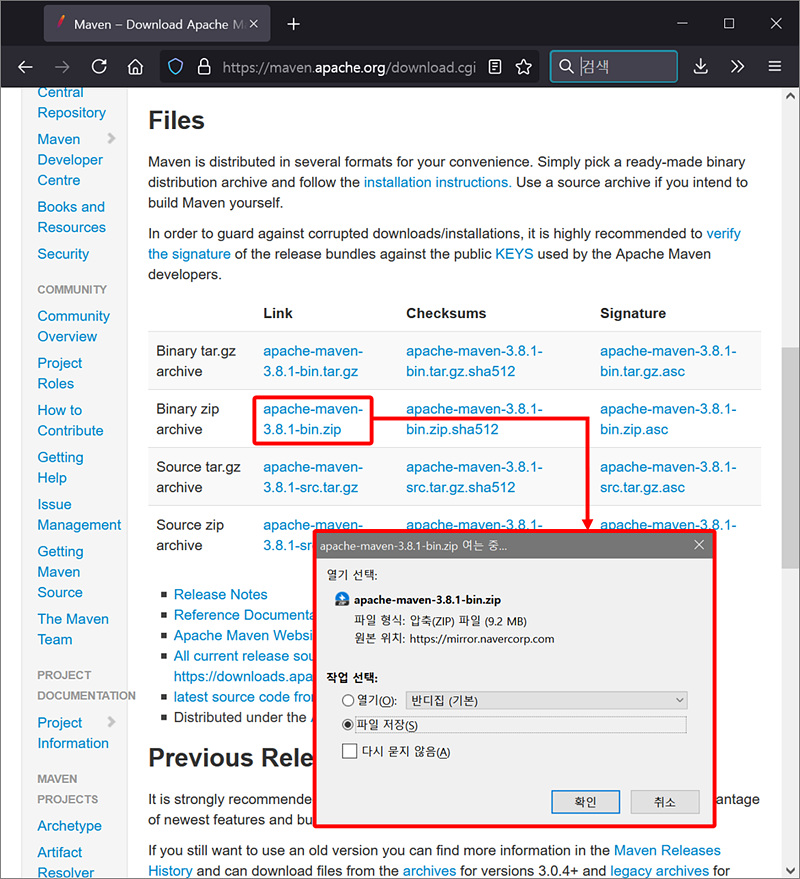The image size is (800, 879).
Task: Open the Central Repository sidebar link
Action: point(71,103)
